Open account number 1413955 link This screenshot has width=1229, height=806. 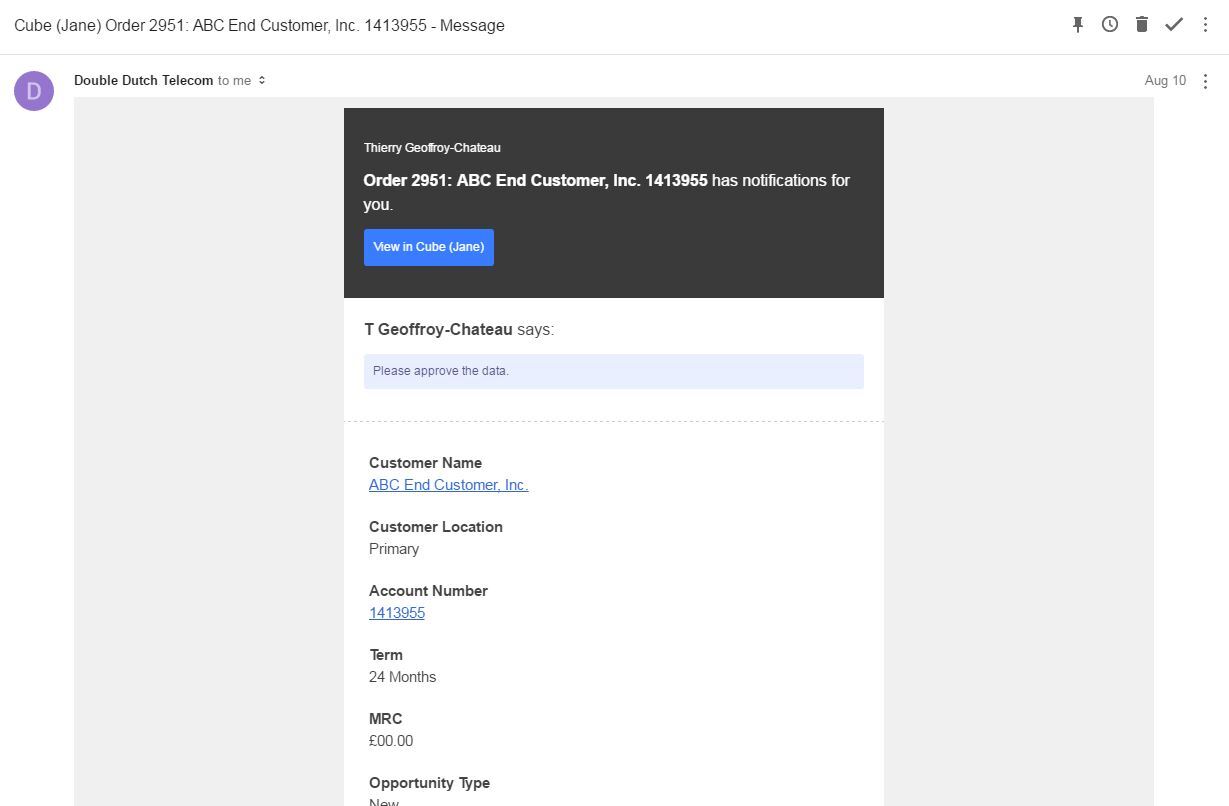pos(397,613)
